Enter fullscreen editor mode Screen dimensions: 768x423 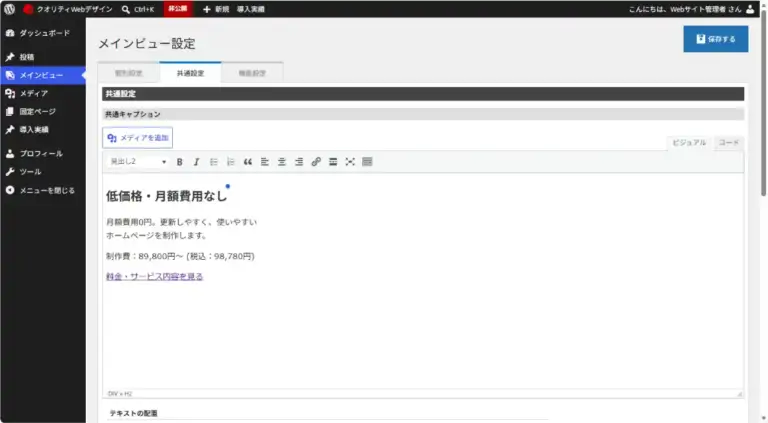click(x=350, y=162)
